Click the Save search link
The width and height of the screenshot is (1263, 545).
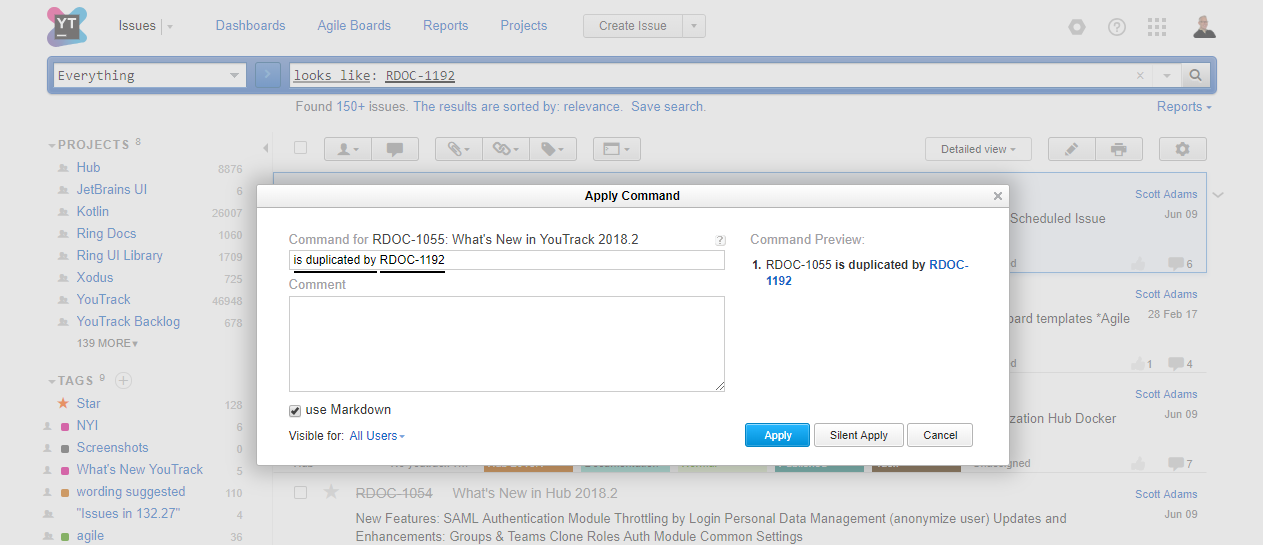[668, 106]
